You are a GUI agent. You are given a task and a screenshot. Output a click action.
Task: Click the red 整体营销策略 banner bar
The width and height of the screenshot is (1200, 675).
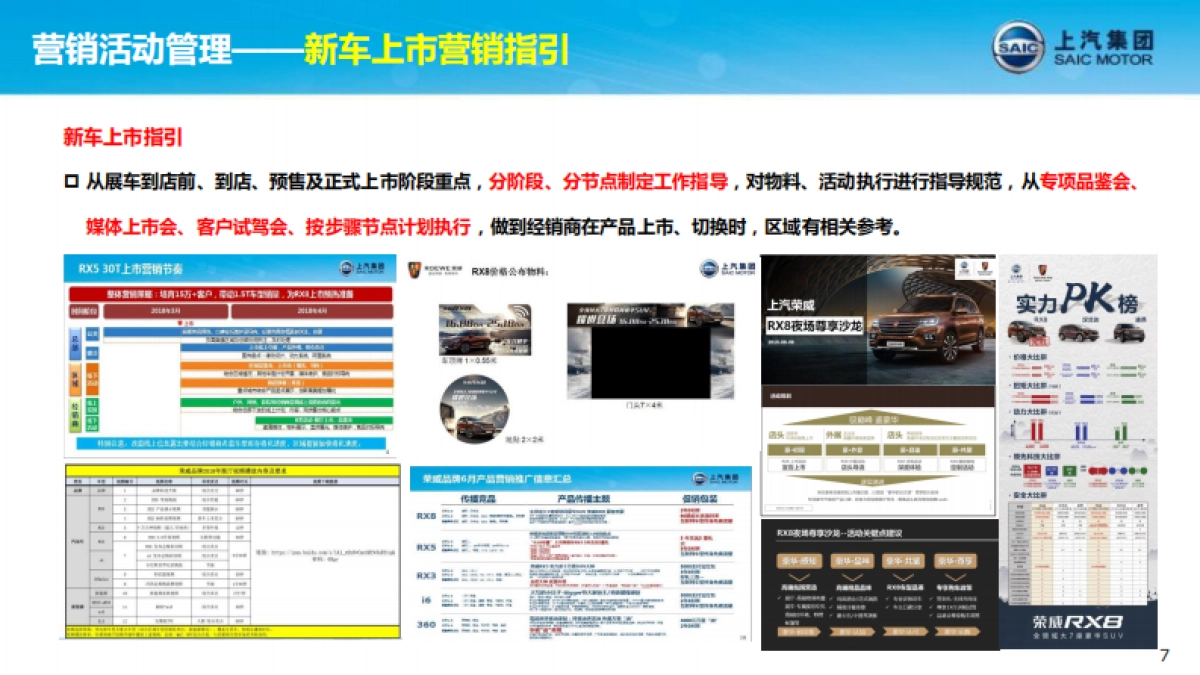pyautogui.click(x=231, y=294)
